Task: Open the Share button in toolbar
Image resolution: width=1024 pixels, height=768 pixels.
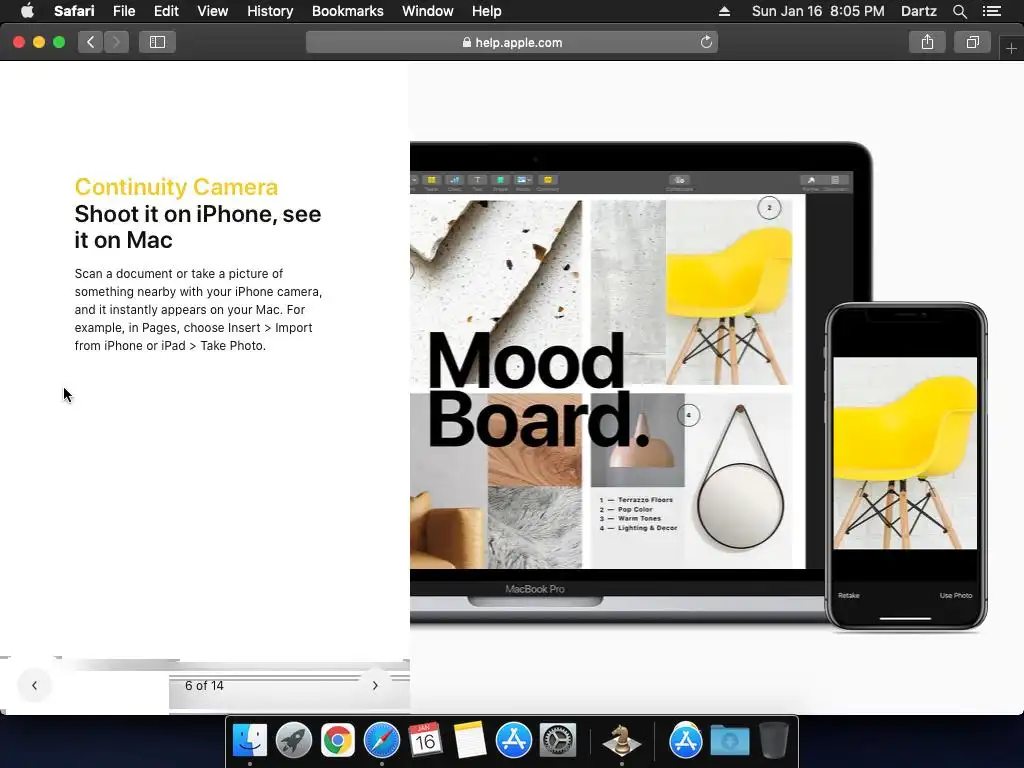Action: [x=927, y=42]
